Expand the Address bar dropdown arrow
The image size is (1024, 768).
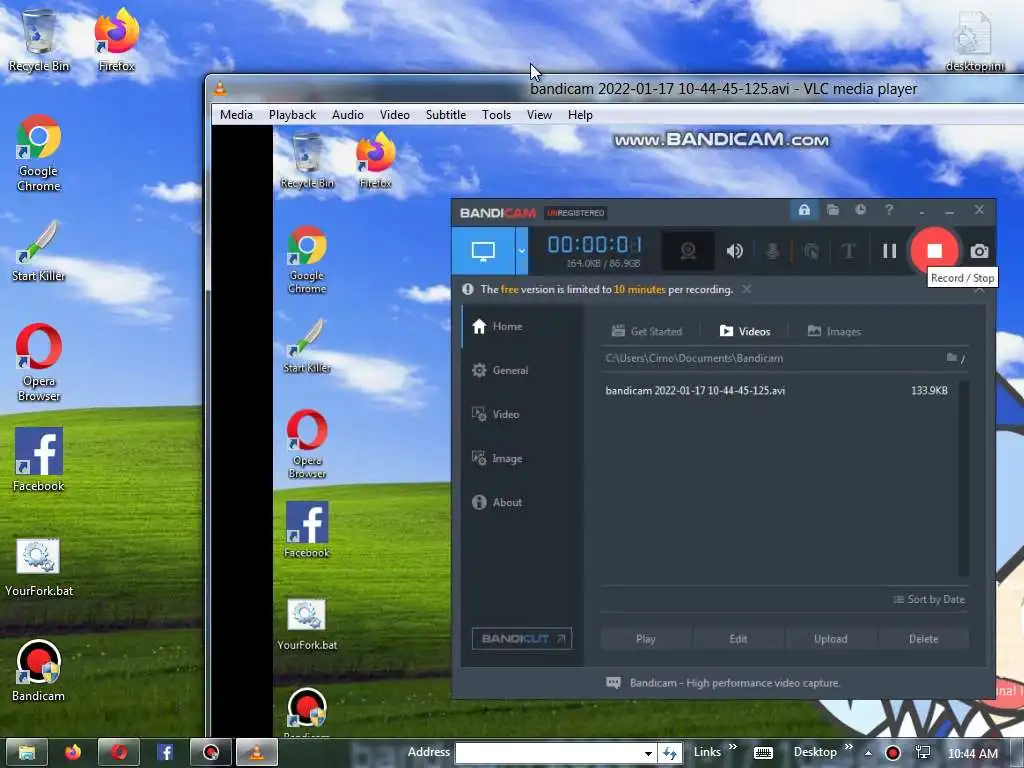[648, 753]
